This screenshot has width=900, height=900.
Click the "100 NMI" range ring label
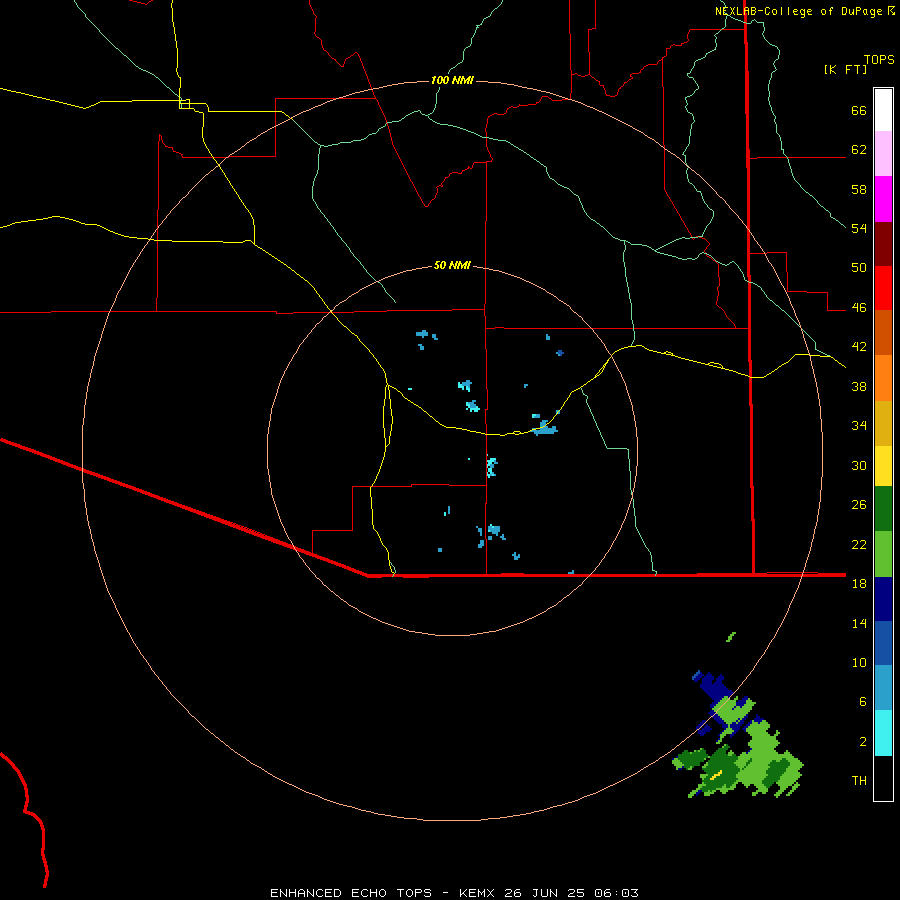(452, 80)
